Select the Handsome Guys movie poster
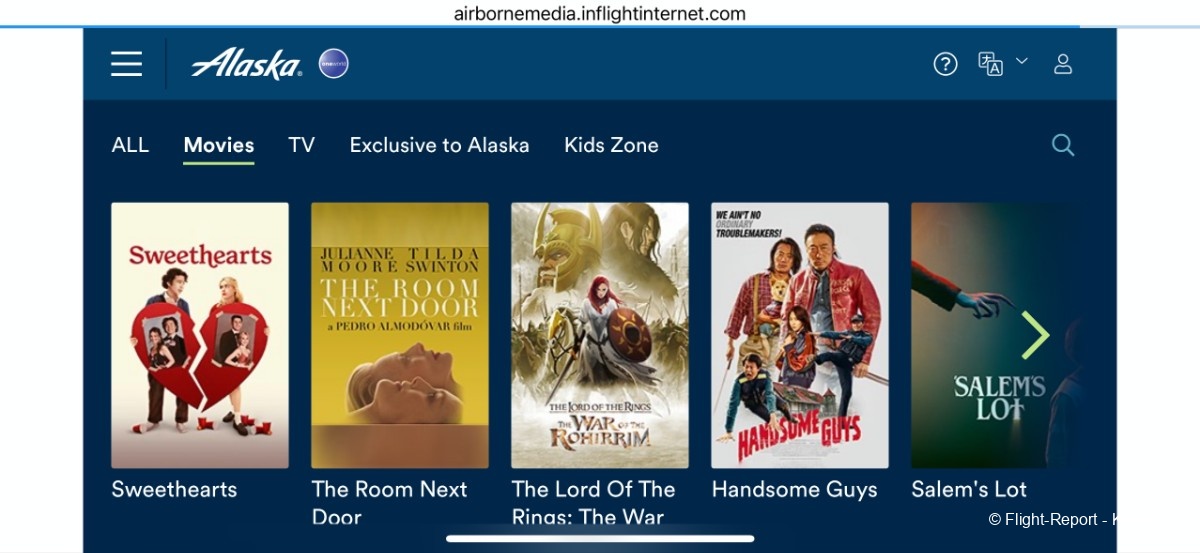Screen dimensions: 1200x553 coord(800,335)
